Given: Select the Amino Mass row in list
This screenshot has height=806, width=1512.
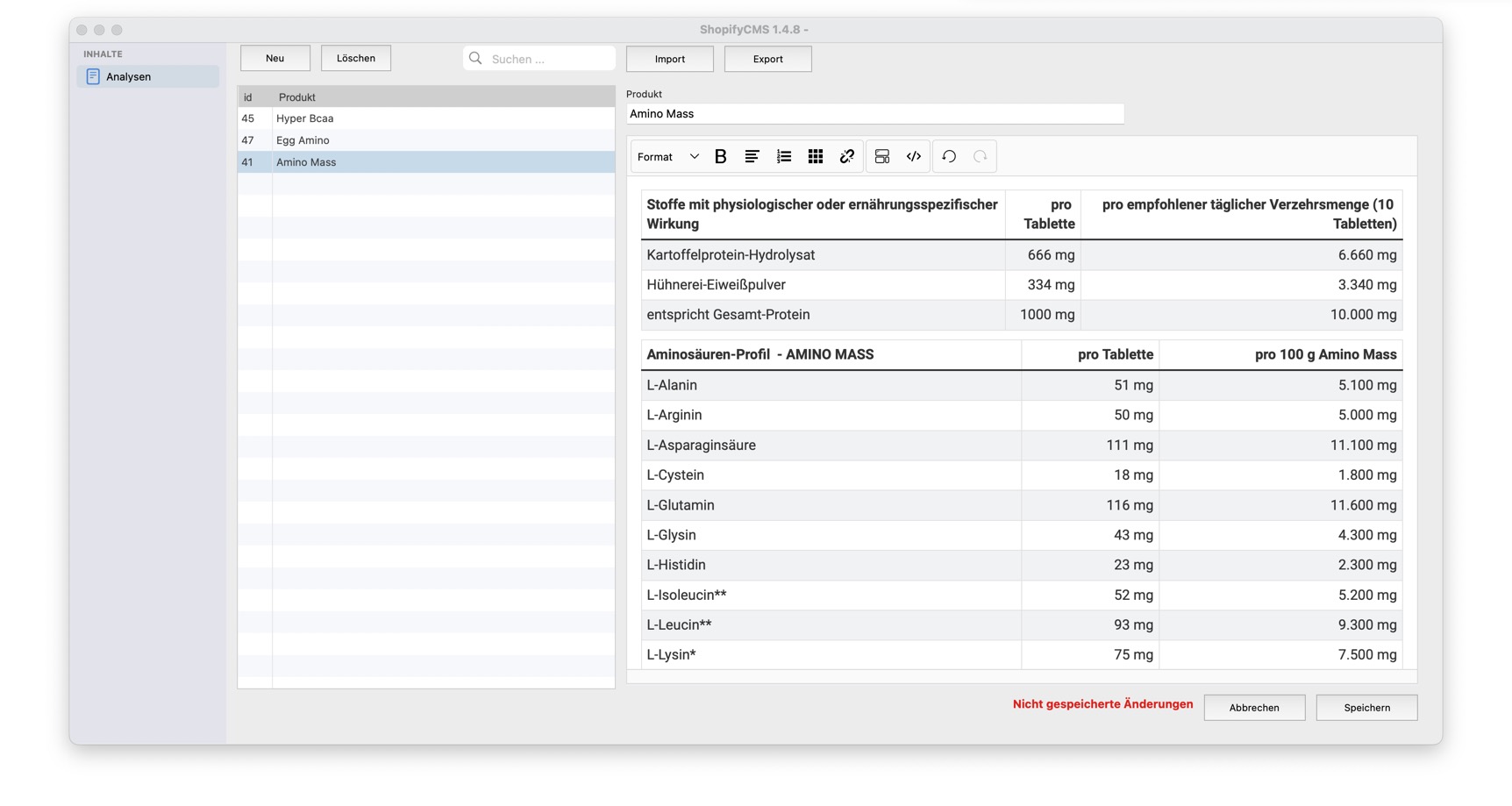Looking at the screenshot, I should tap(426, 162).
